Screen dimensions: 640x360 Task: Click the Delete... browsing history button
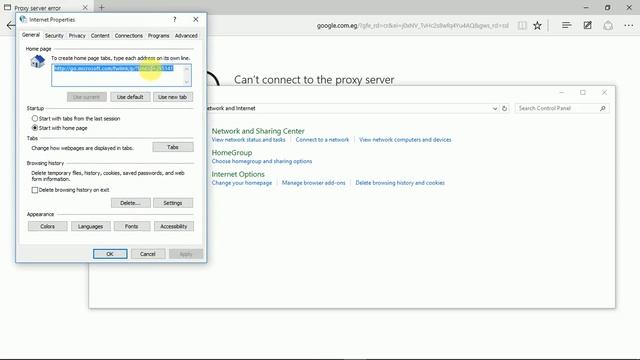pyautogui.click(x=130, y=203)
